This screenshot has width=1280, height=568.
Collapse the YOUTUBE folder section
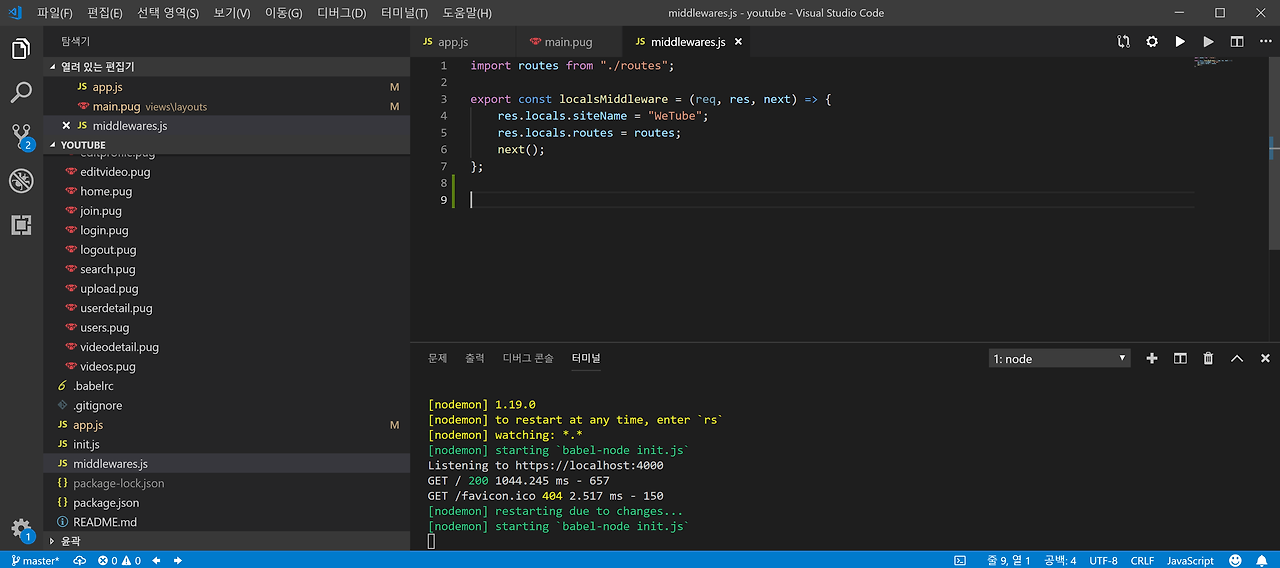83,145
